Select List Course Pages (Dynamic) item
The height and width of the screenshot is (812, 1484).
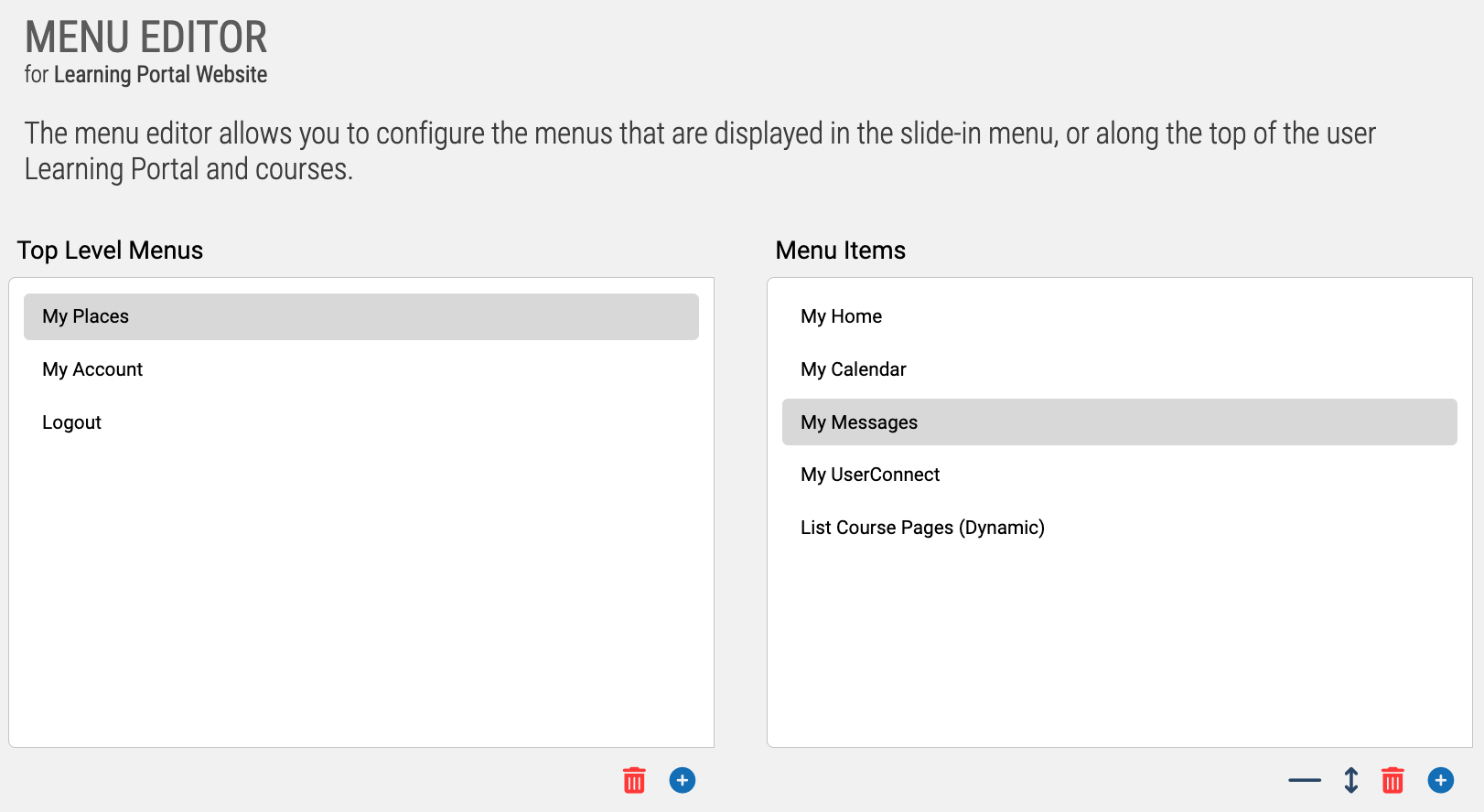[1120, 528]
